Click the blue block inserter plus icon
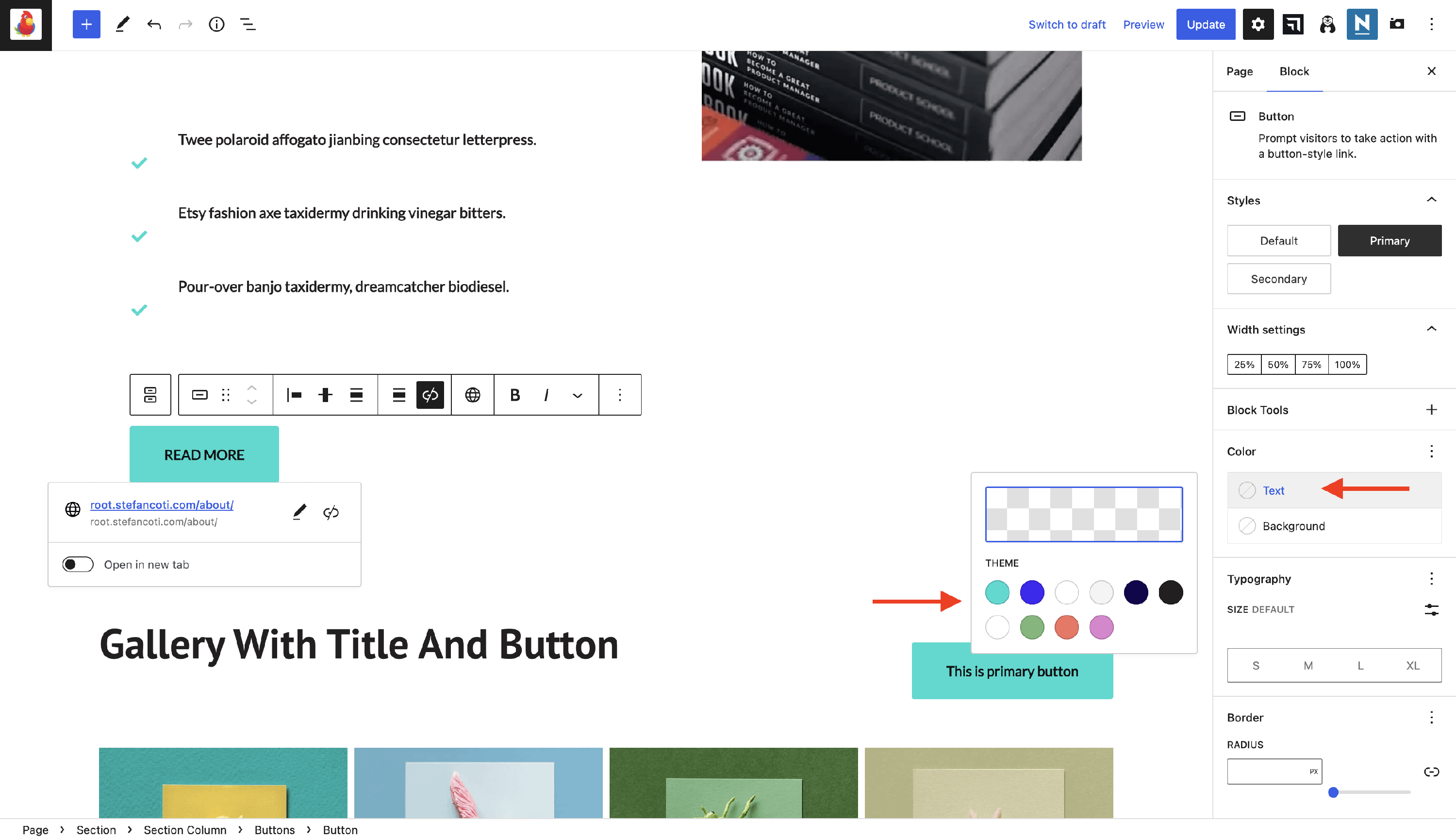This screenshot has height=840, width=1456. pos(86,24)
